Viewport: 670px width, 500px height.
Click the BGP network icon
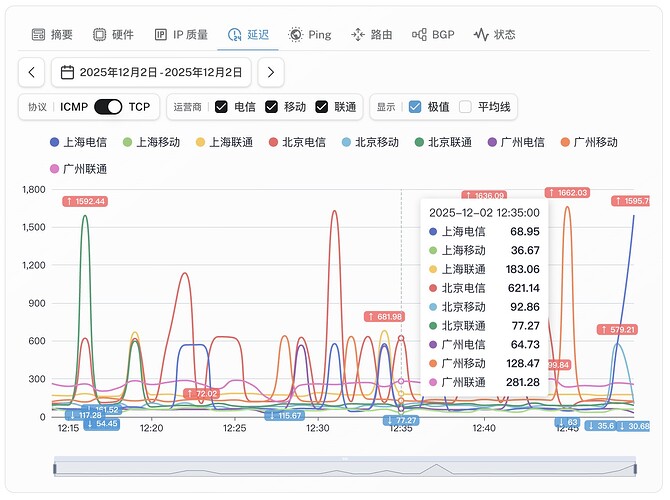click(419, 35)
